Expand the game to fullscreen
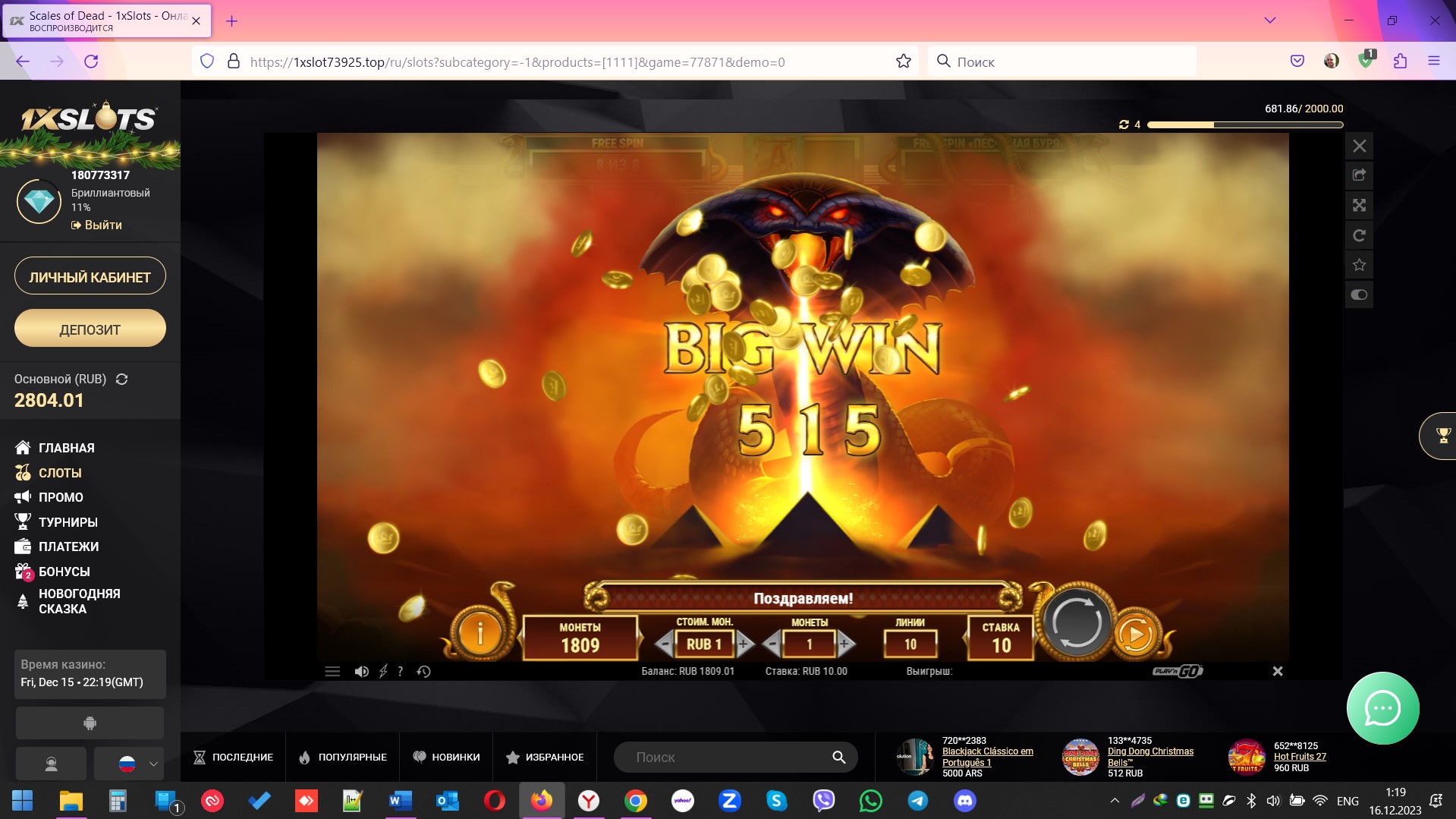 coord(1359,206)
